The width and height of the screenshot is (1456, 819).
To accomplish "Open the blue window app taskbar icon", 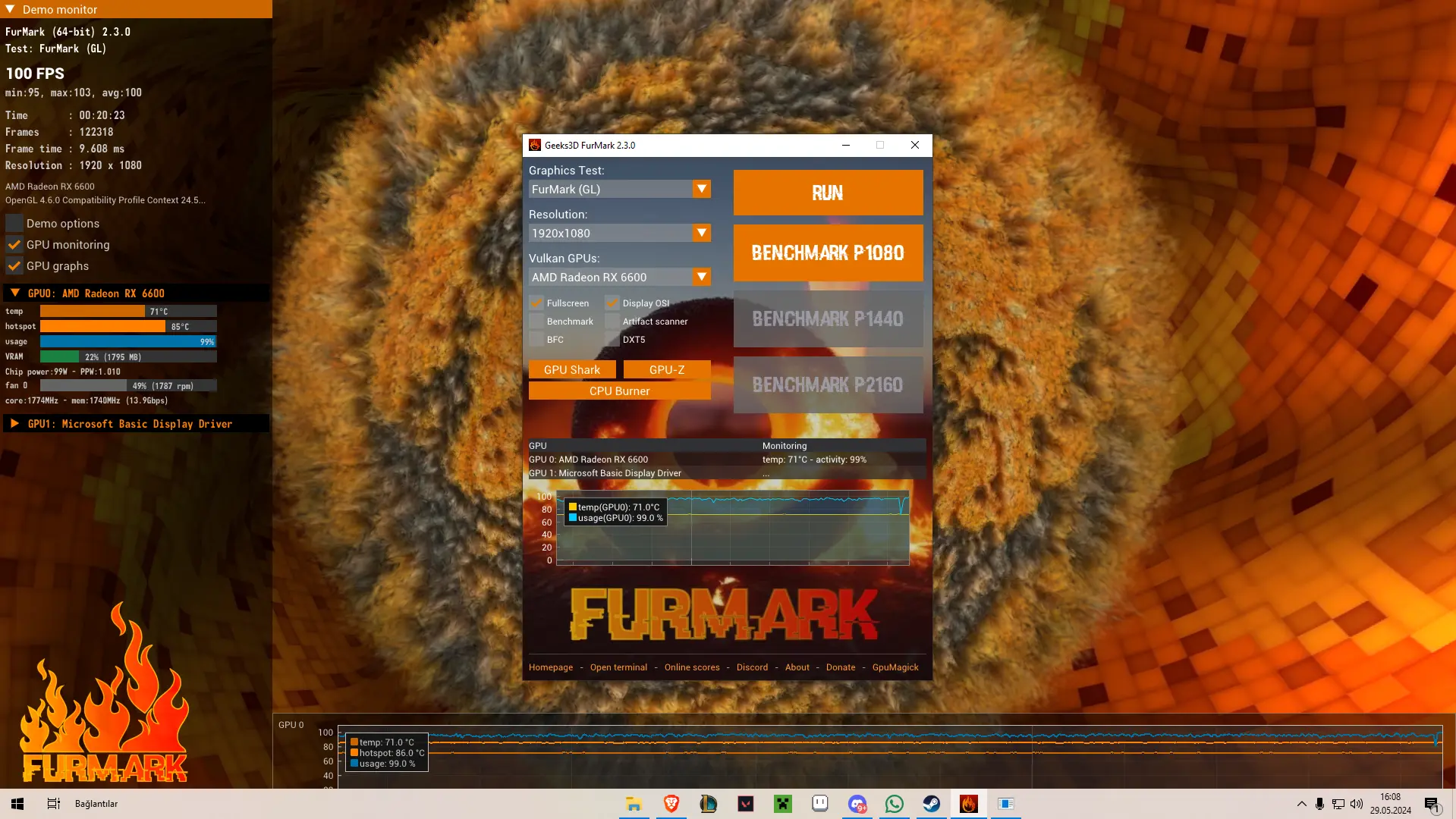I will click(x=1005, y=804).
